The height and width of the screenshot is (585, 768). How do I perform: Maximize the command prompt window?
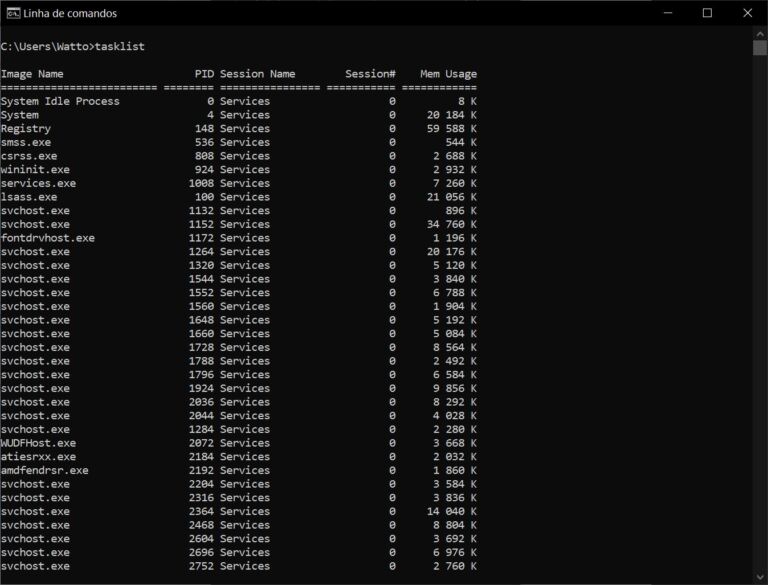[x=707, y=13]
